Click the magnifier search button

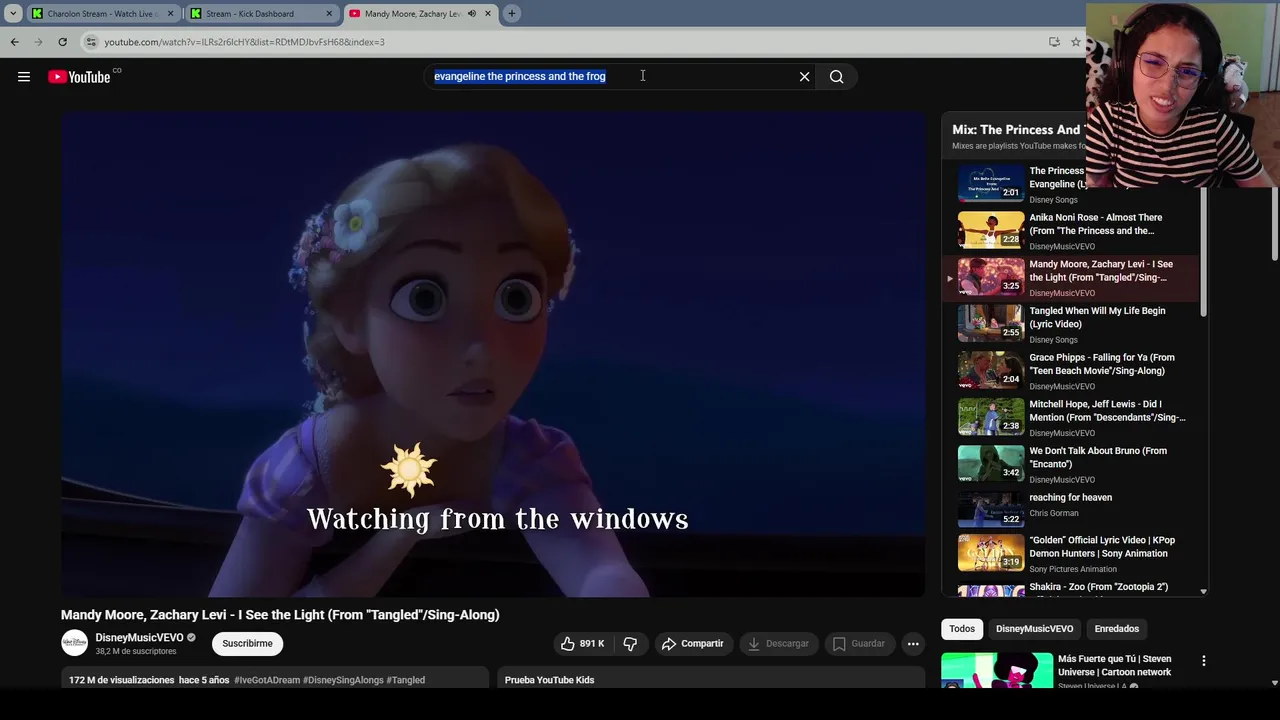coord(836,77)
